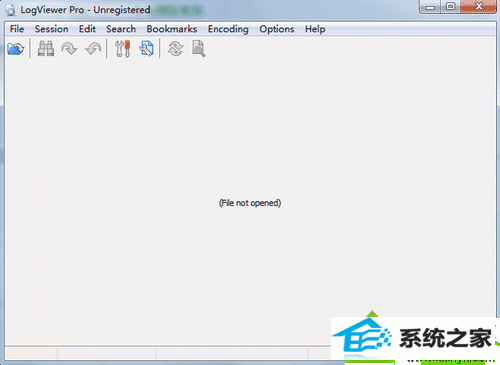Click the Find Previous arrow icon
This screenshot has height=365, width=500.
93,49
